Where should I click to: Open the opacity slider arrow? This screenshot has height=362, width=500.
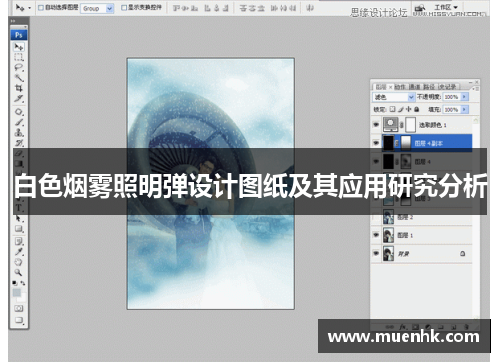click(464, 97)
